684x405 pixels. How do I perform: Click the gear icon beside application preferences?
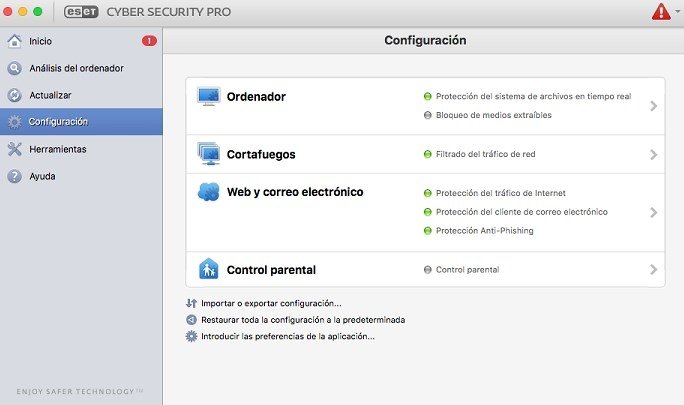click(x=191, y=336)
